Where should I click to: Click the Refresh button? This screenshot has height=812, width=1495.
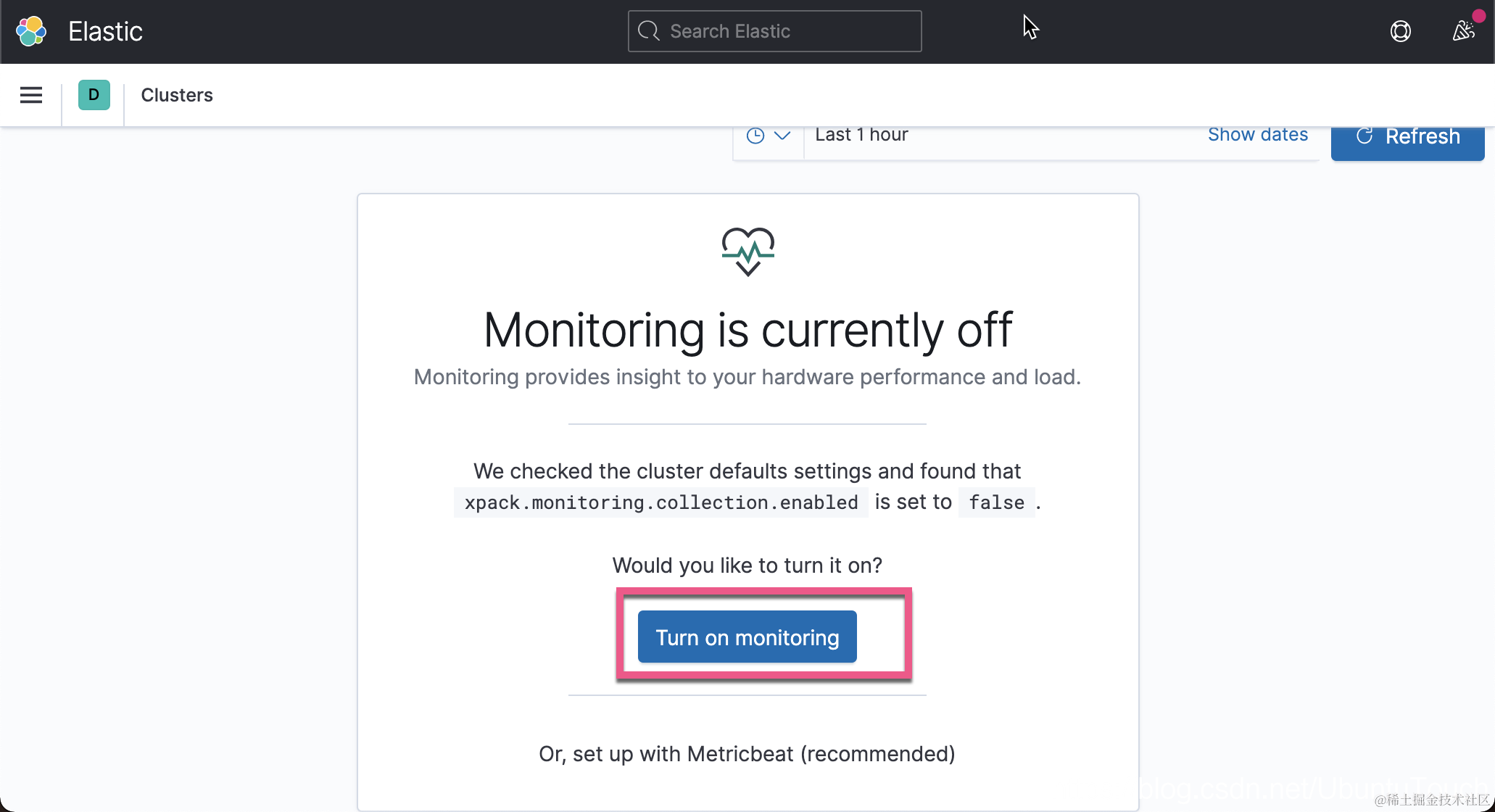tap(1407, 138)
